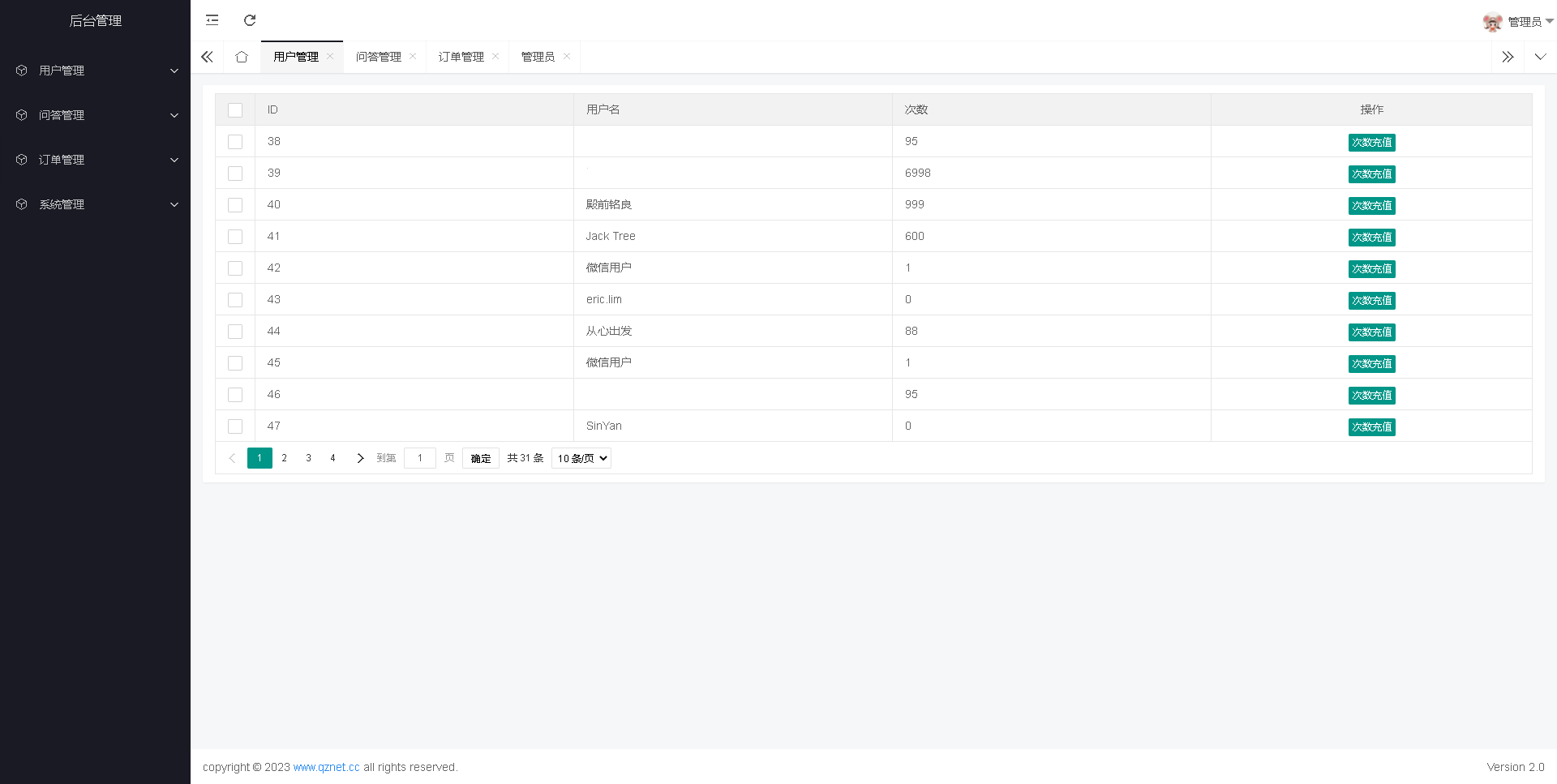The height and width of the screenshot is (784, 1557).
Task: Click the admin avatar image
Action: point(1492,22)
